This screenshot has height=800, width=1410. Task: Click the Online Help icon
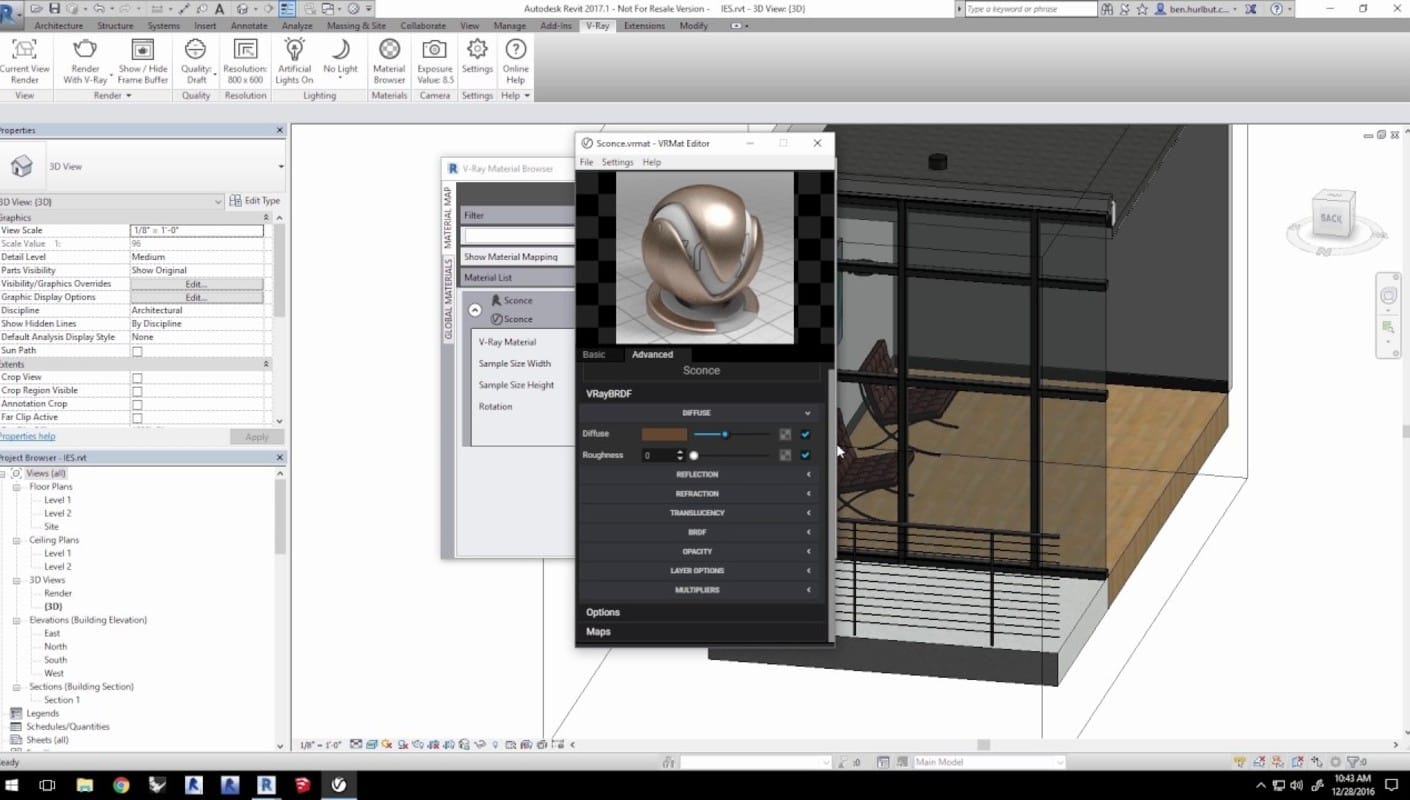(x=515, y=50)
